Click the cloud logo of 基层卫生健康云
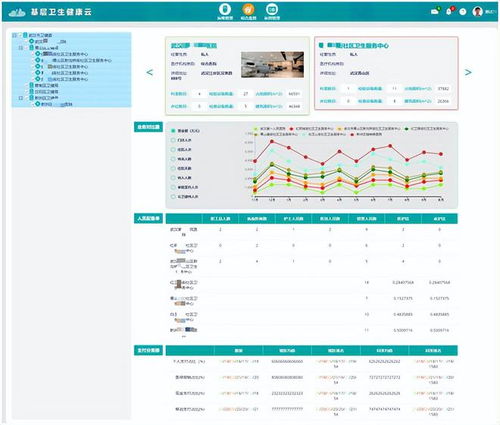The image size is (500, 425). coord(17,12)
